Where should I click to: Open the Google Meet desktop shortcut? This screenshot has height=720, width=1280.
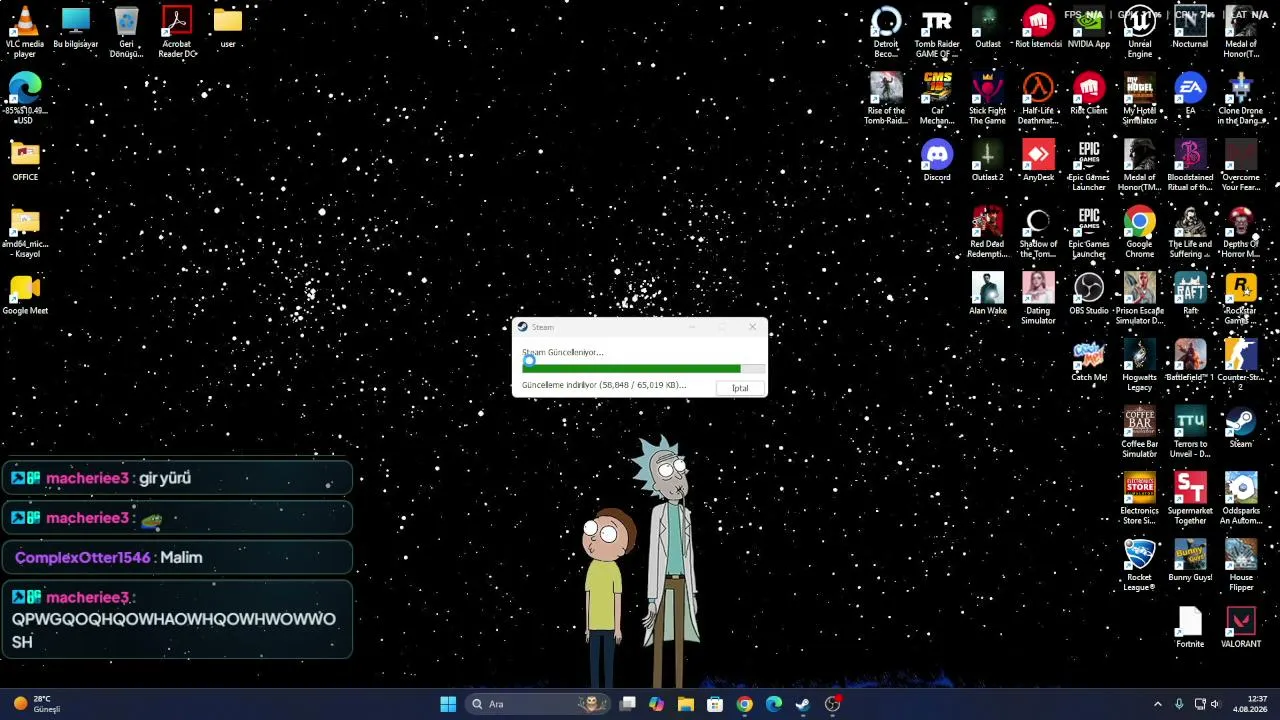[25, 294]
